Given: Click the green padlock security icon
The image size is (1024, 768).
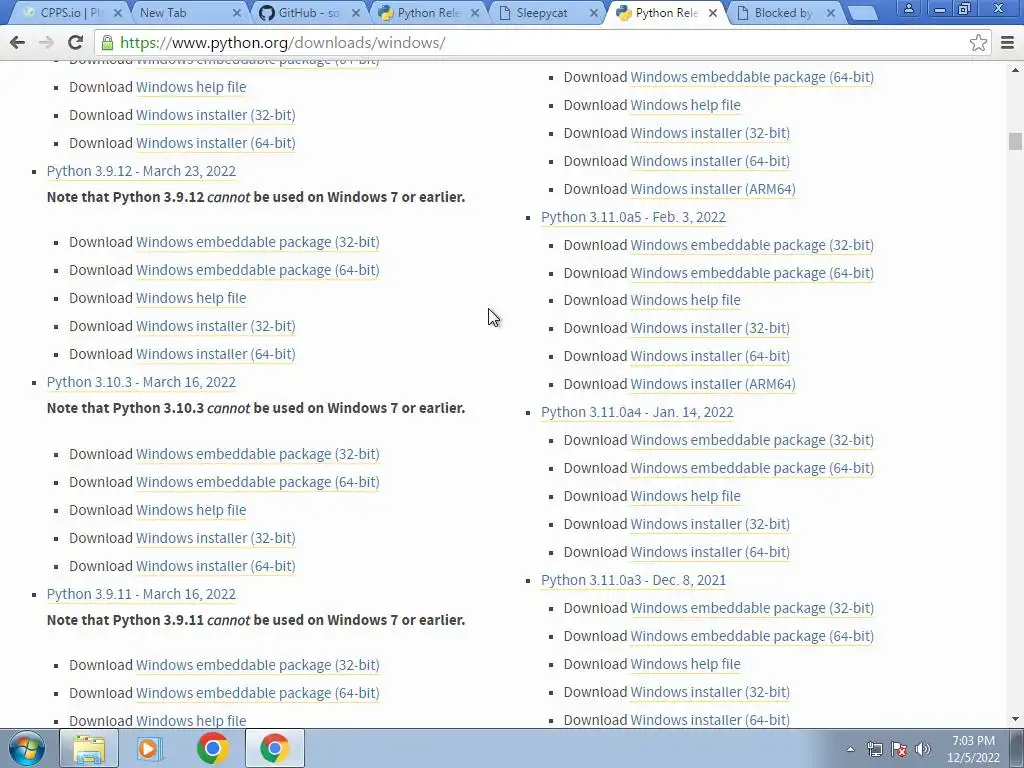Looking at the screenshot, I should pyautogui.click(x=107, y=42).
